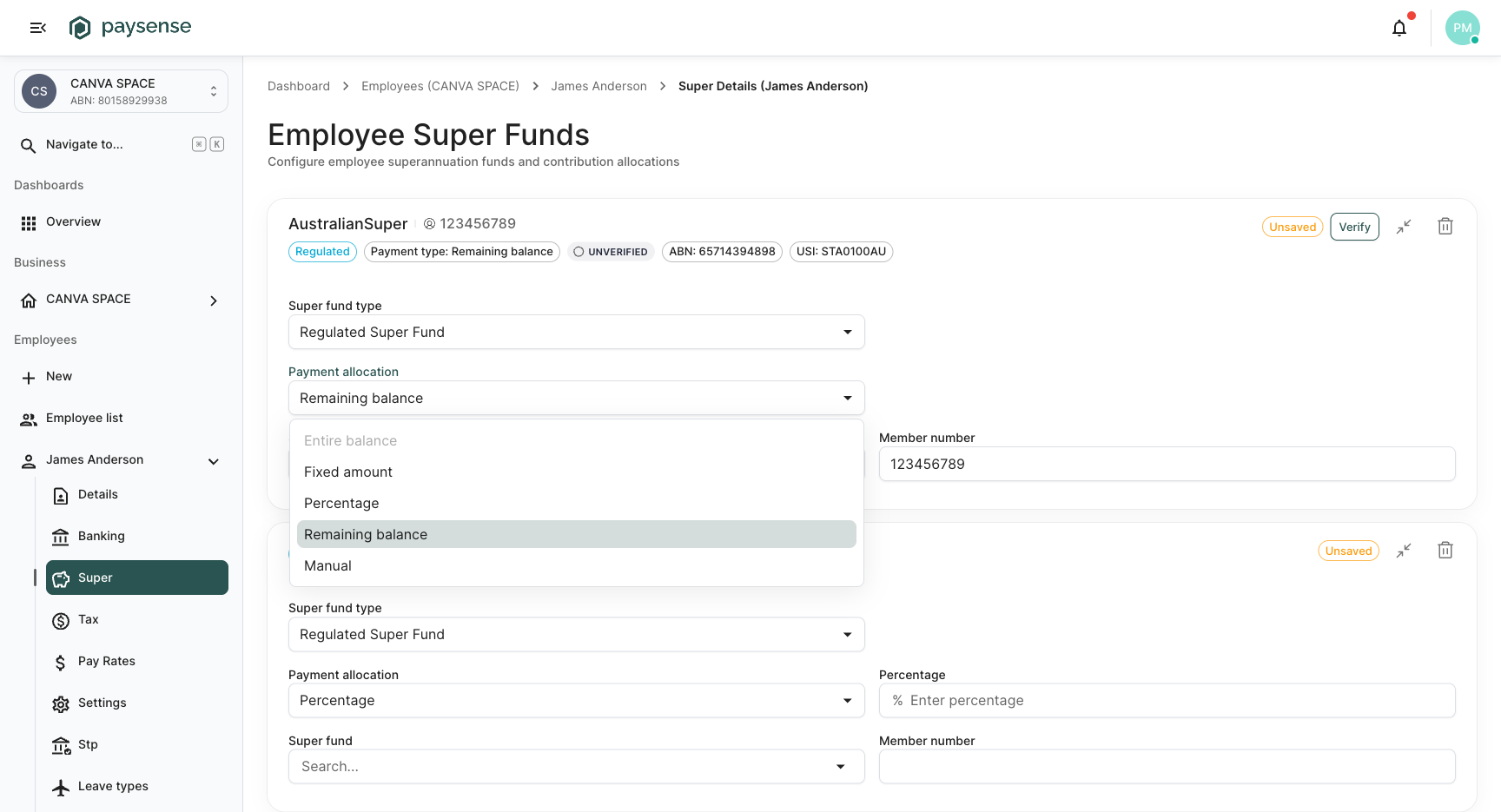Click the Pay Rates dollar icon
Image resolution: width=1501 pixels, height=812 pixels.
point(61,663)
